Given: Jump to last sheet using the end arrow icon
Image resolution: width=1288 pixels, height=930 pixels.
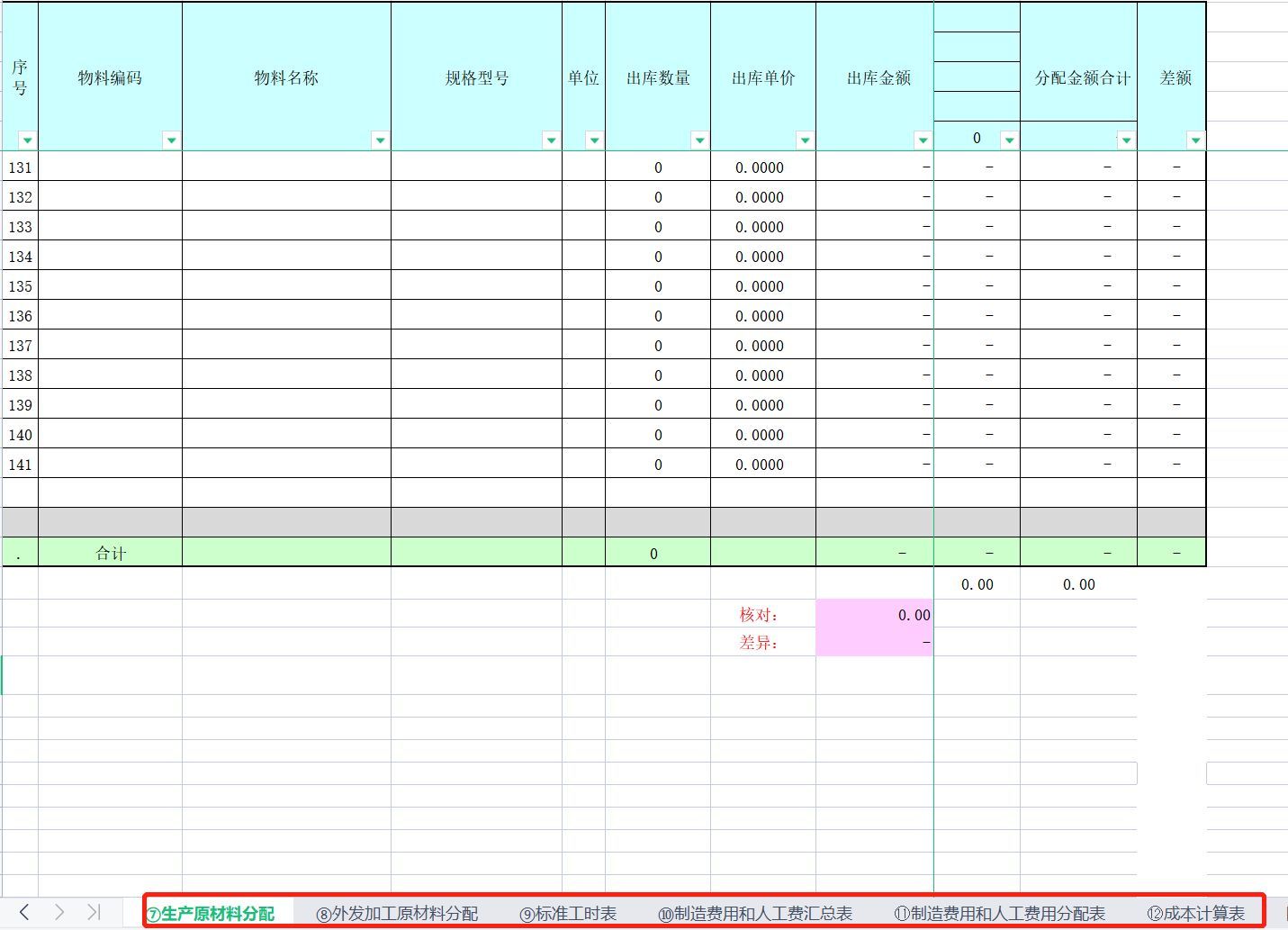Looking at the screenshot, I should (95, 912).
